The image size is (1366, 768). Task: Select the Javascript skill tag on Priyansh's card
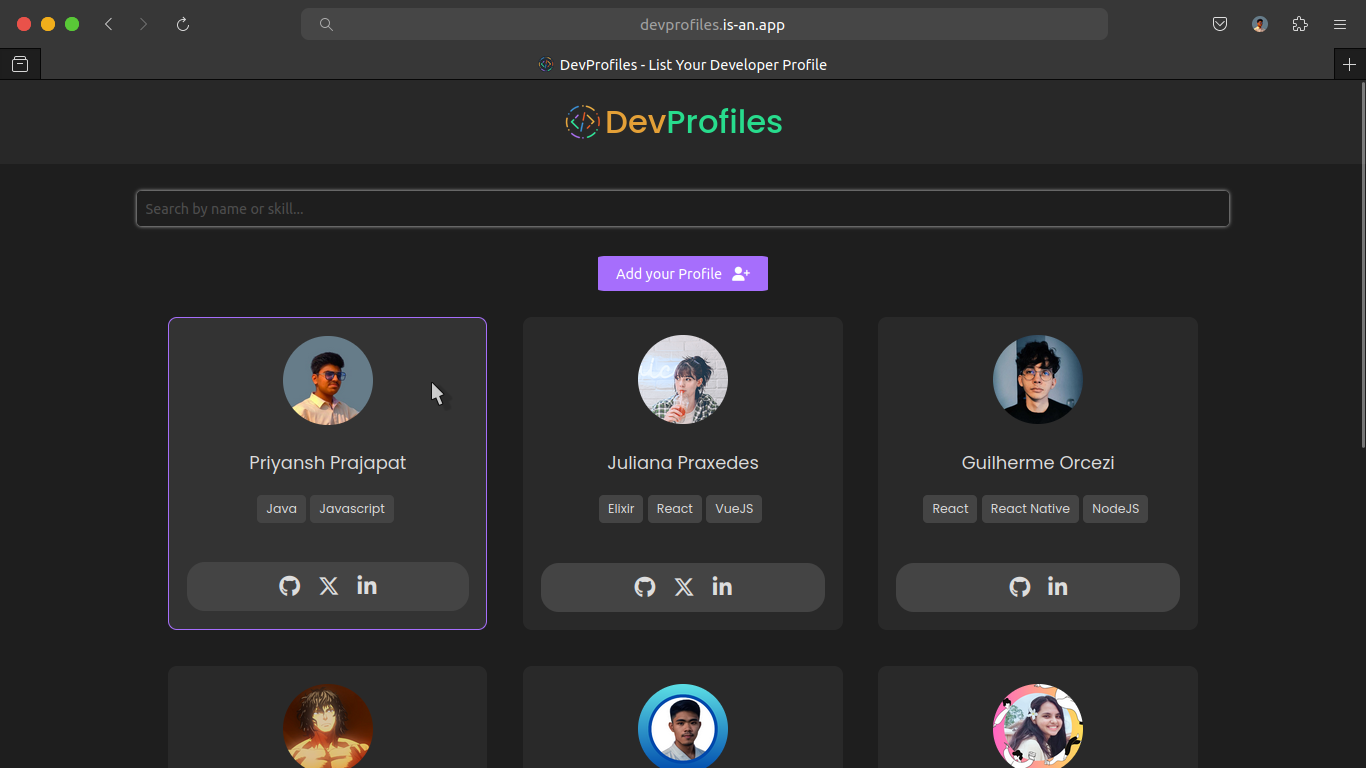coord(351,508)
